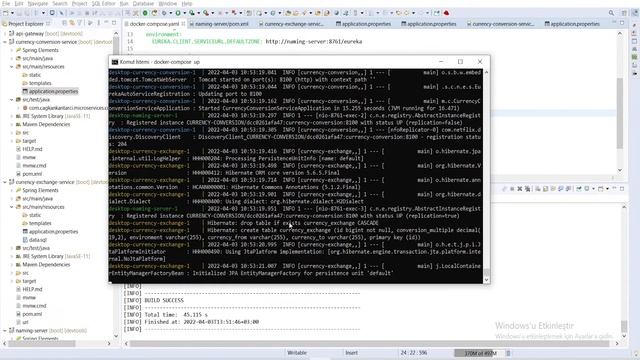Screen dimensions: 640x360
Task: Open the Project Explorer filter icon
Action: pos(80,23)
